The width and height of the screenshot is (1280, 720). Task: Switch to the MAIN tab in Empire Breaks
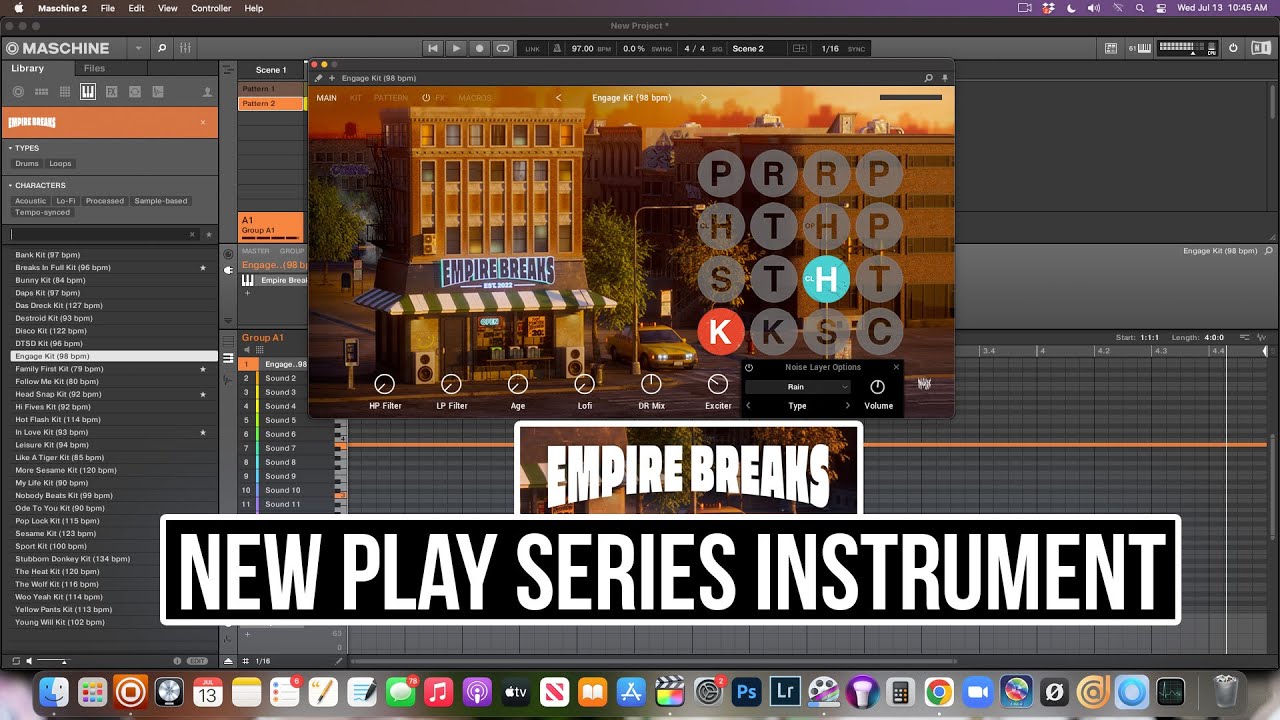pyautogui.click(x=326, y=98)
